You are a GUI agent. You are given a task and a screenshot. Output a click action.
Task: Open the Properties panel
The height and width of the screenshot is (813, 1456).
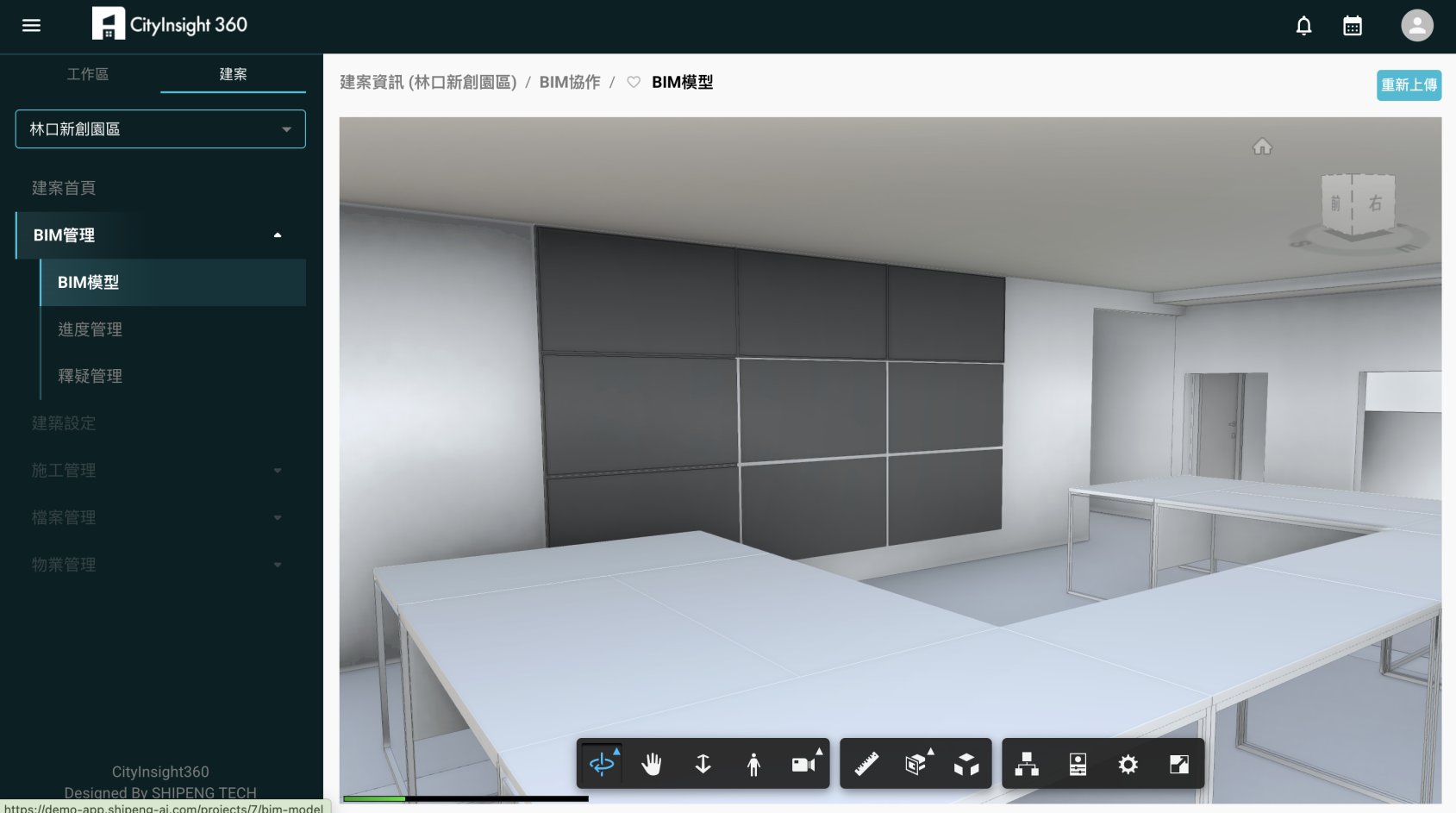pos(1078,764)
